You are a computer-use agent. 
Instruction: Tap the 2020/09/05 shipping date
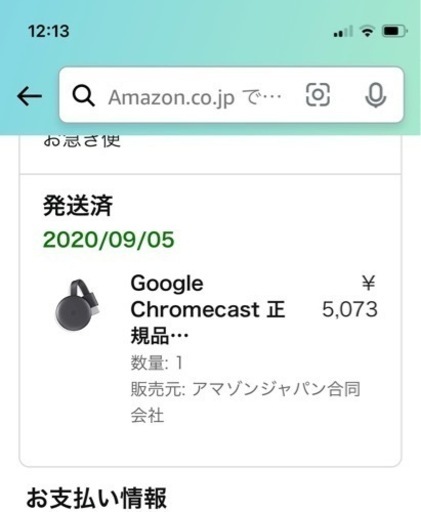click(x=109, y=240)
